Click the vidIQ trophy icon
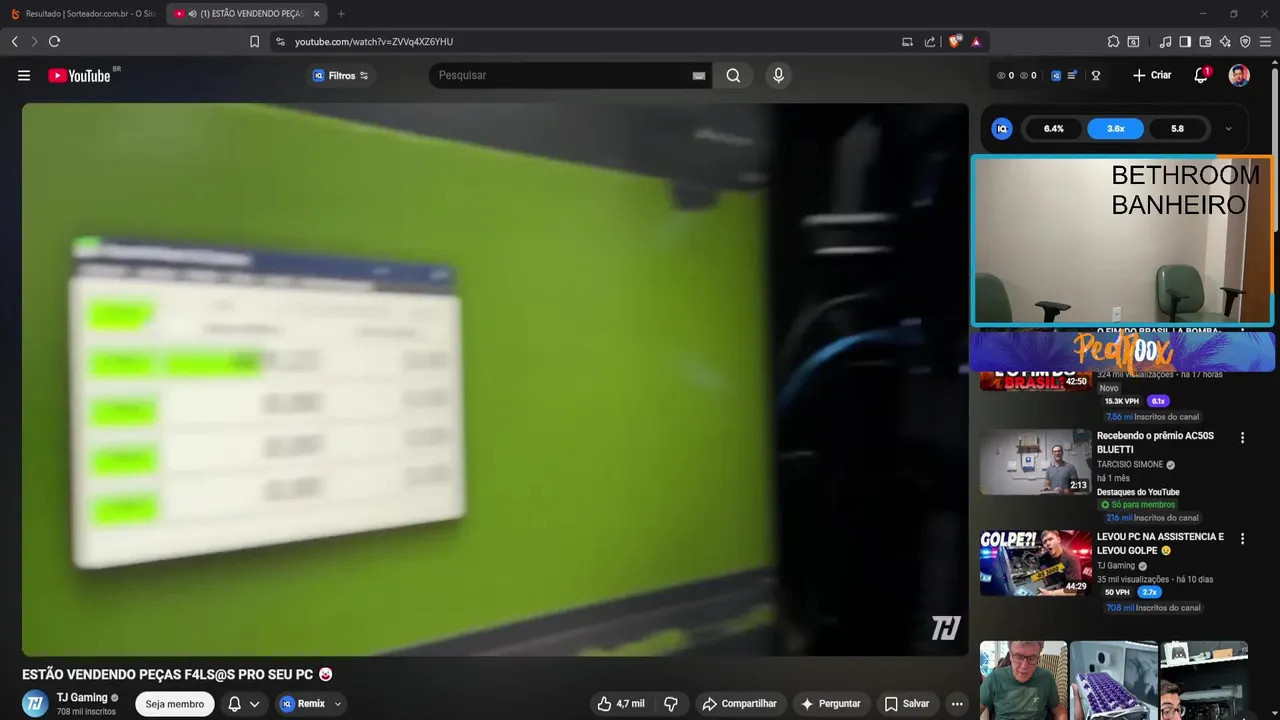 pos(1096,75)
